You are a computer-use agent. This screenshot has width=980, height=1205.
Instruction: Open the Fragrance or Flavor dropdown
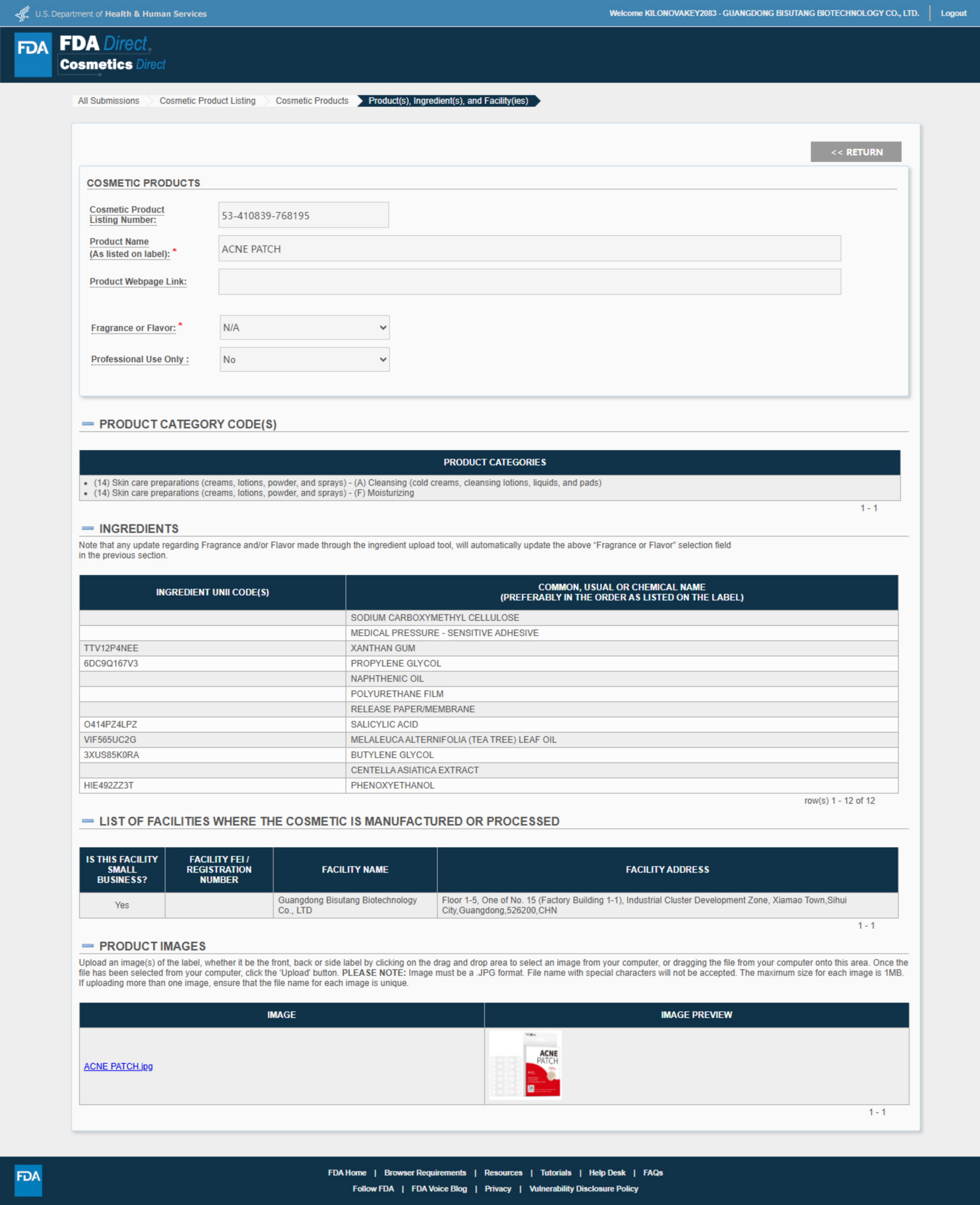click(304, 327)
